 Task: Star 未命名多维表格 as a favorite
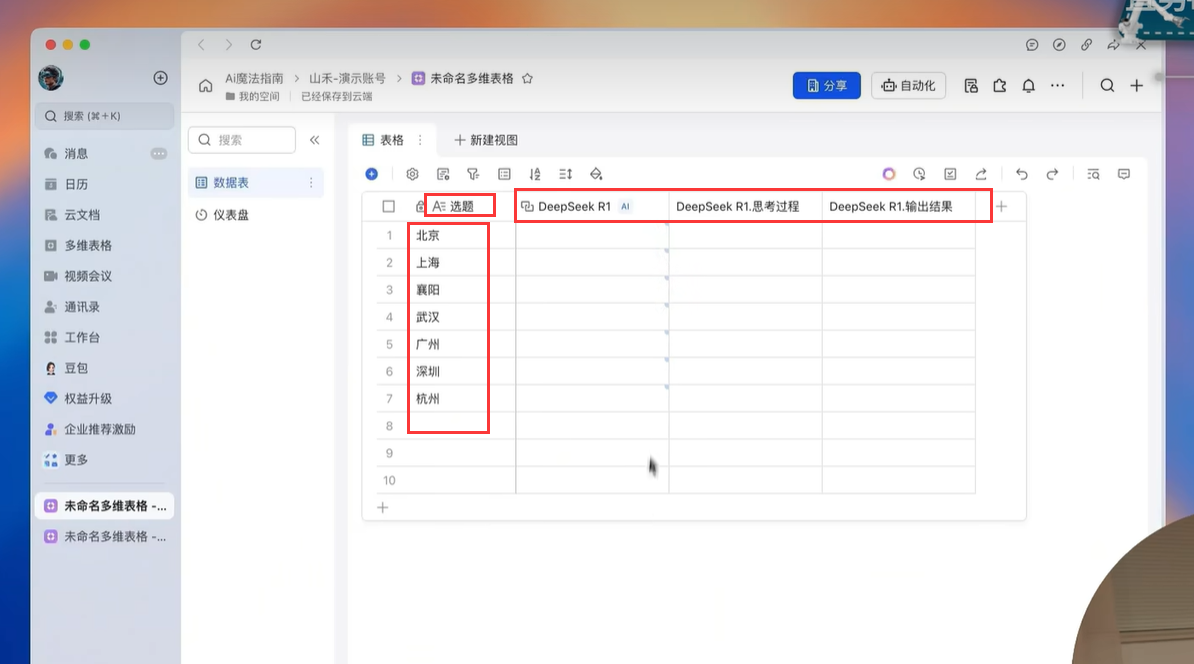[527, 78]
